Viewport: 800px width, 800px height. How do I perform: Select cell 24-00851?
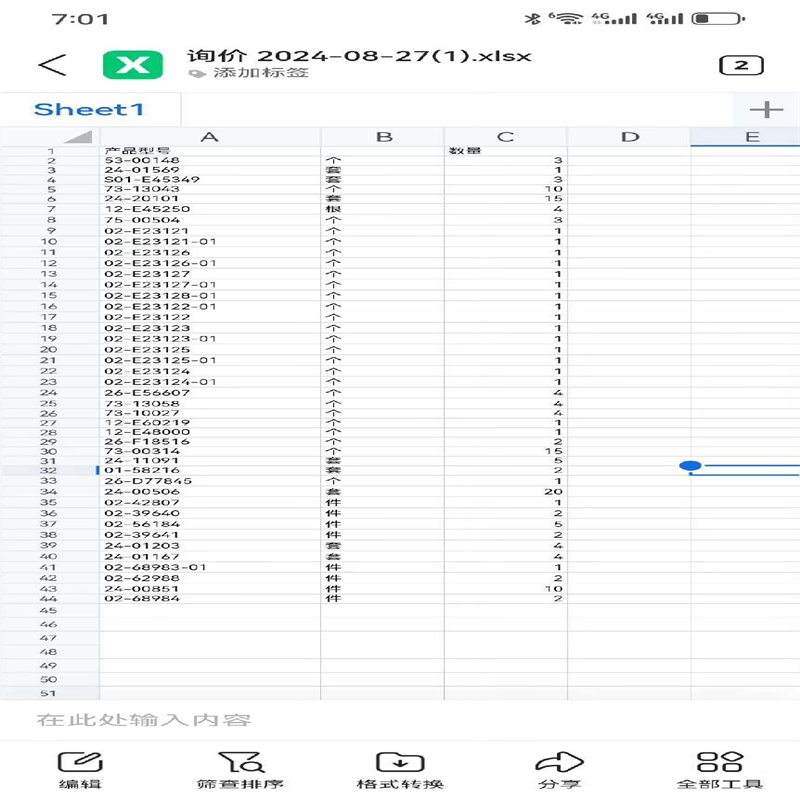210,589
